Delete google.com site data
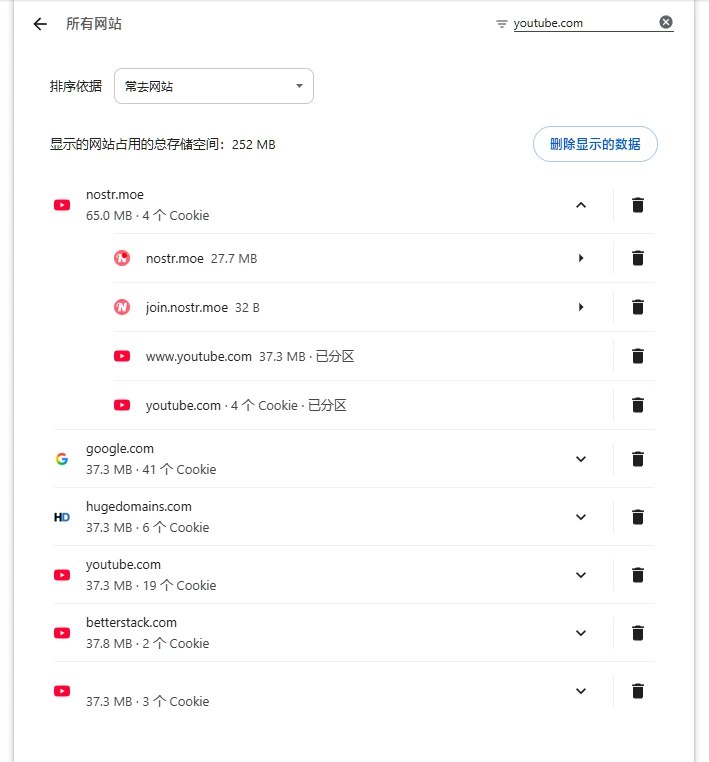709x762 pixels. coord(638,459)
